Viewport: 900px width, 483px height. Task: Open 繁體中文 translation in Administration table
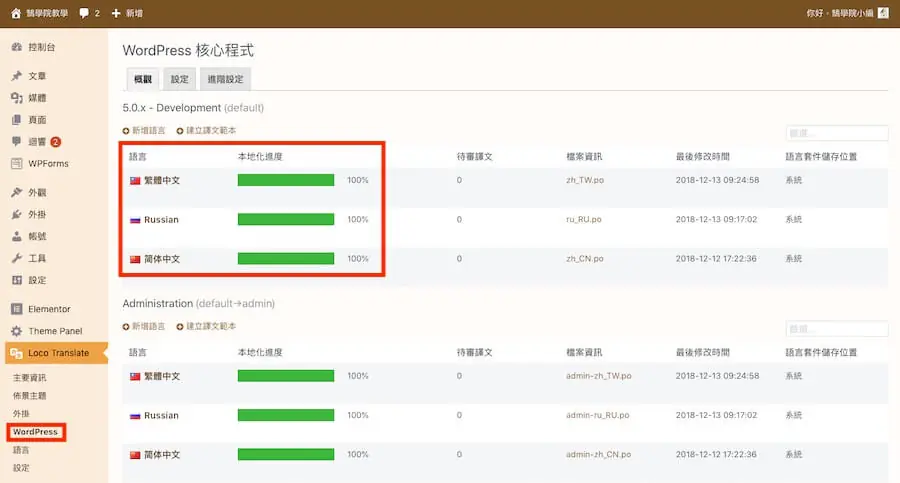coord(162,376)
